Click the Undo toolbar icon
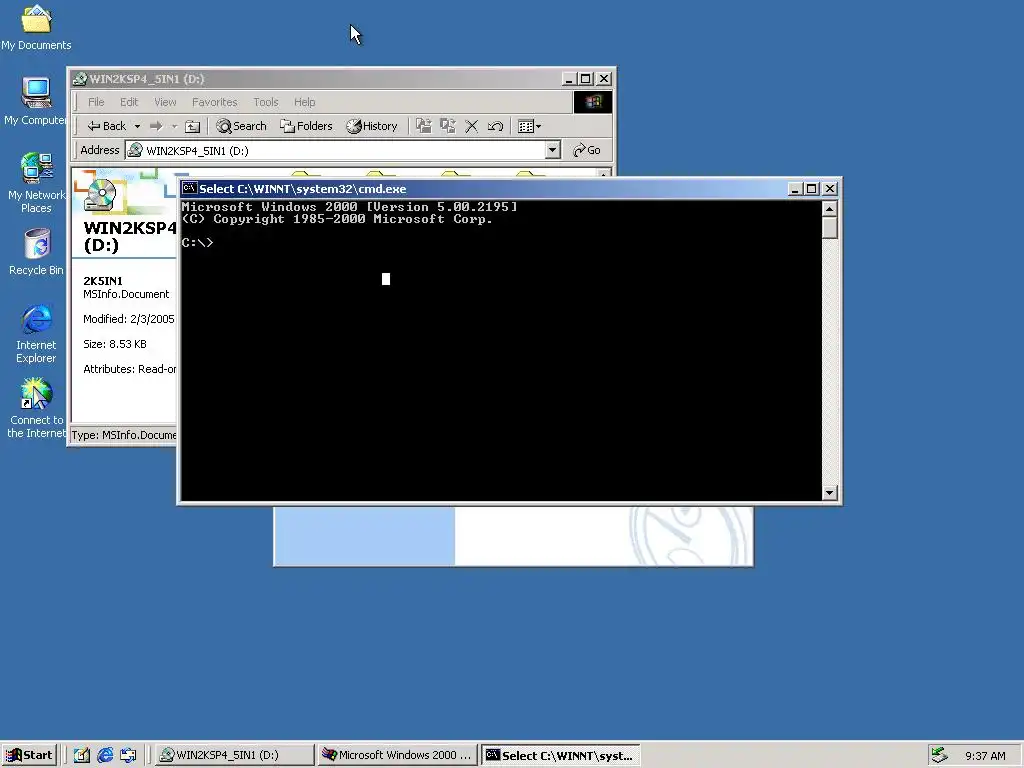 (x=495, y=126)
